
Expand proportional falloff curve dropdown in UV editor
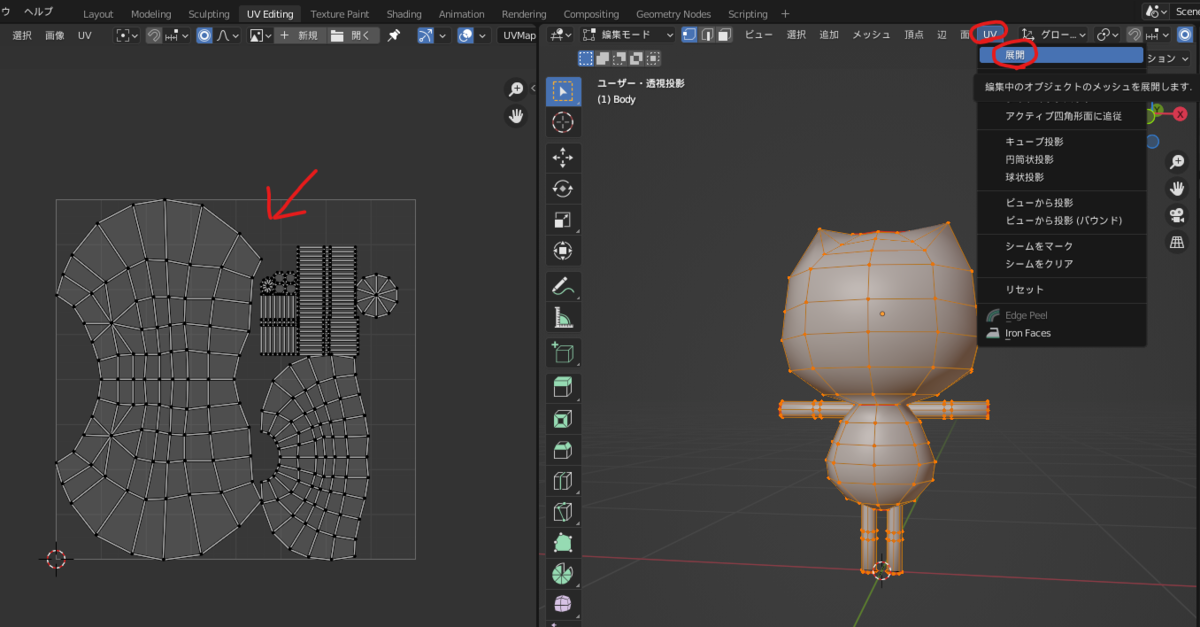229,35
